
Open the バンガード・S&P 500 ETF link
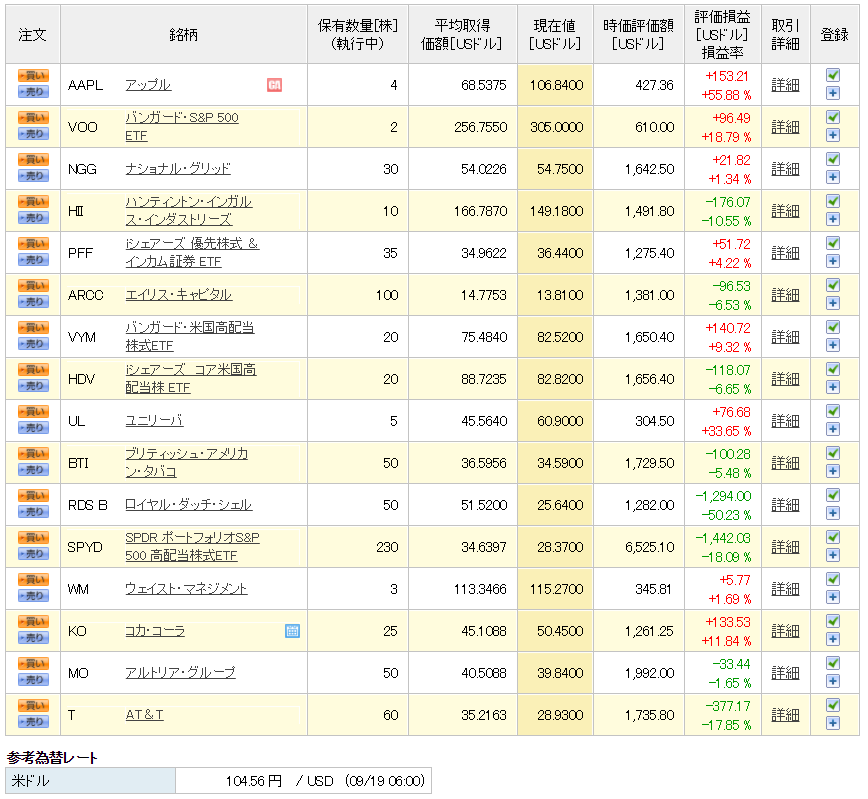(x=182, y=126)
